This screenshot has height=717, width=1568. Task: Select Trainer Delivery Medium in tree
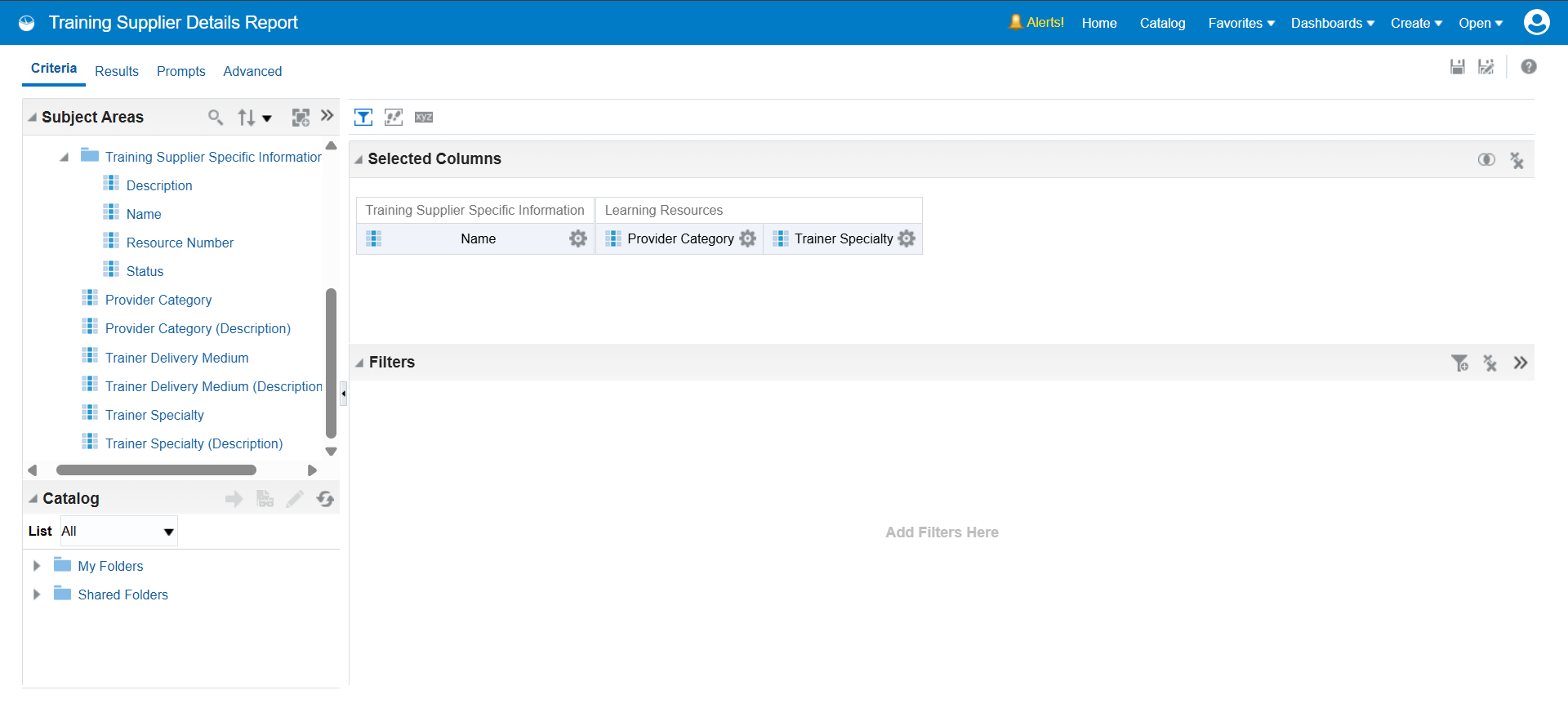176,358
